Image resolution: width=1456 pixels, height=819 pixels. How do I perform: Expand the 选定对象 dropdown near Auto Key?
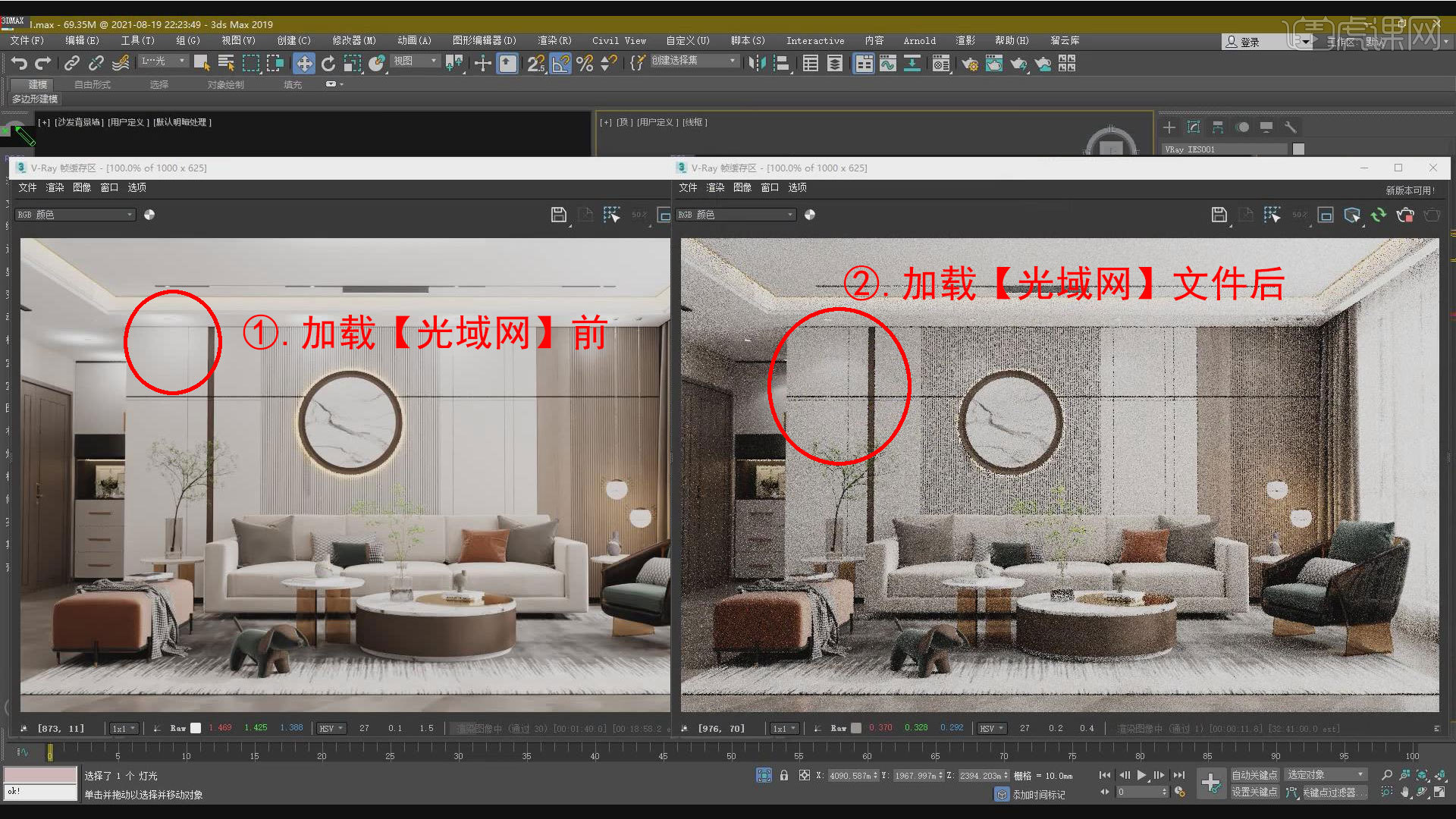(1325, 774)
